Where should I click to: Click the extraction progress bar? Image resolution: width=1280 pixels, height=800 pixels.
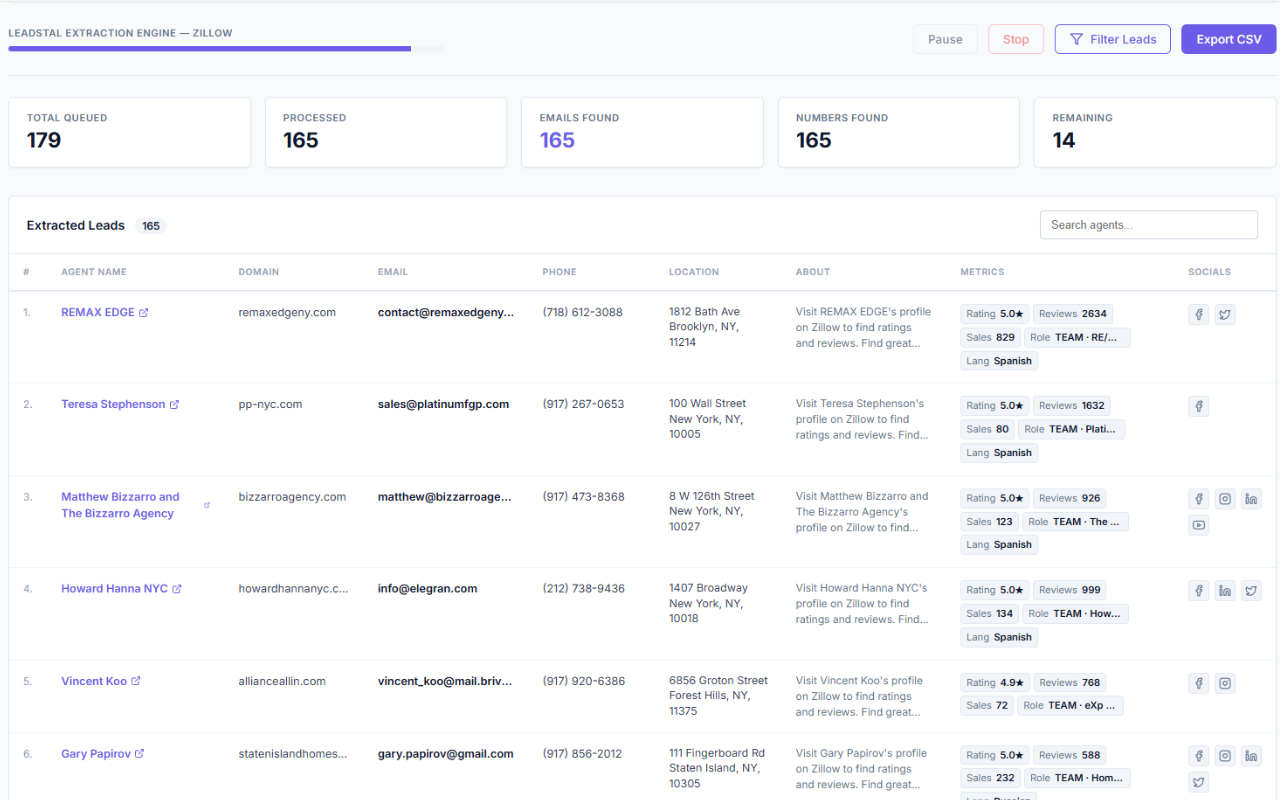click(x=226, y=48)
